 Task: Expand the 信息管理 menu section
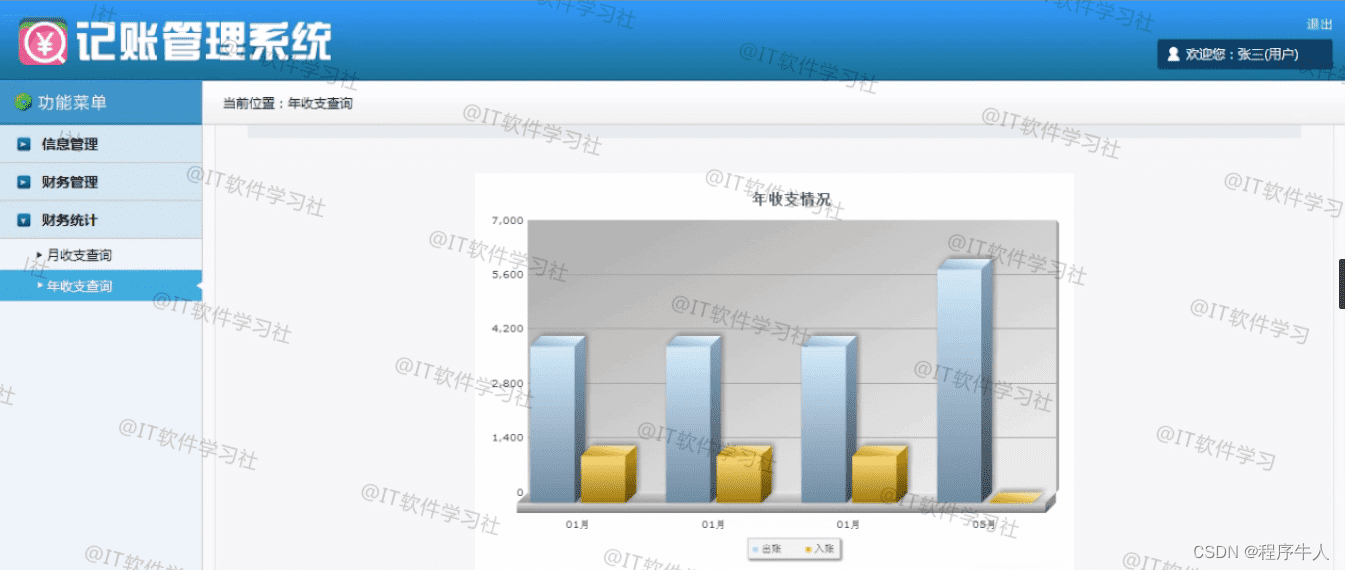pyautogui.click(x=101, y=144)
